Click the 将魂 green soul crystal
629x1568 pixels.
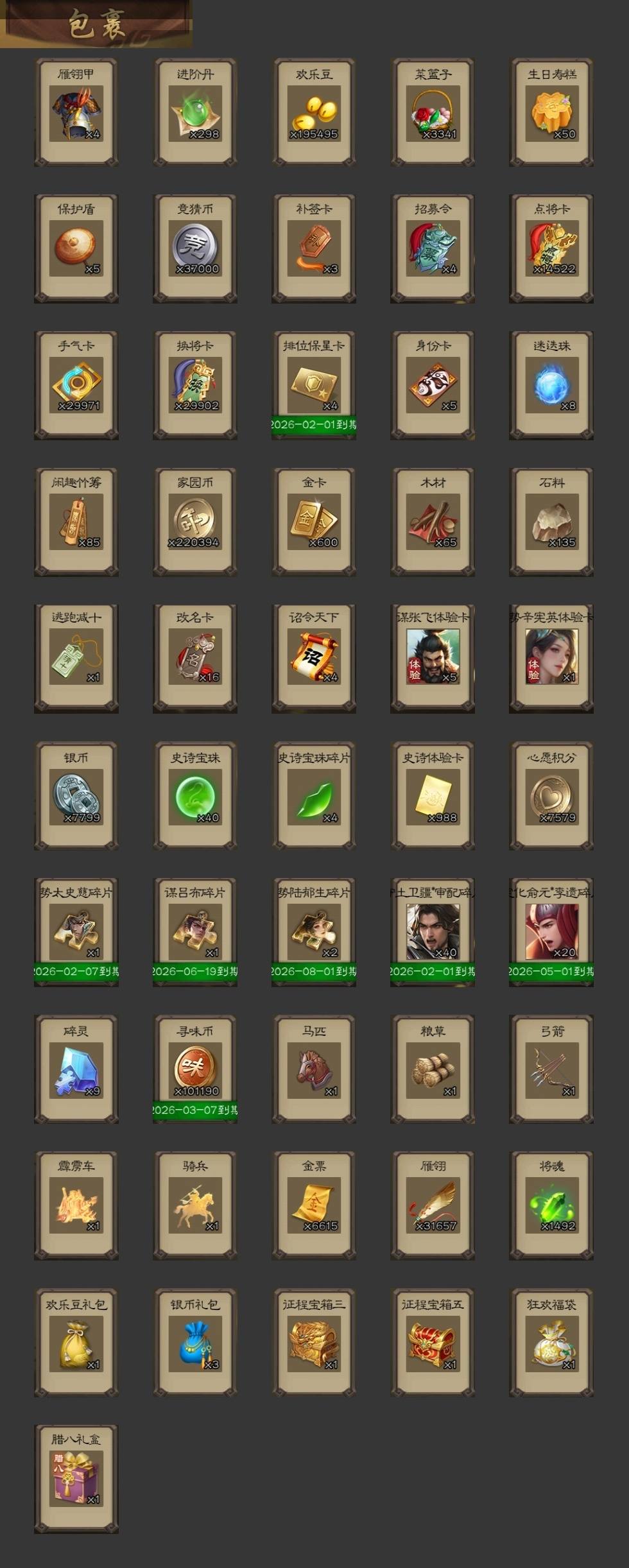[551, 1206]
